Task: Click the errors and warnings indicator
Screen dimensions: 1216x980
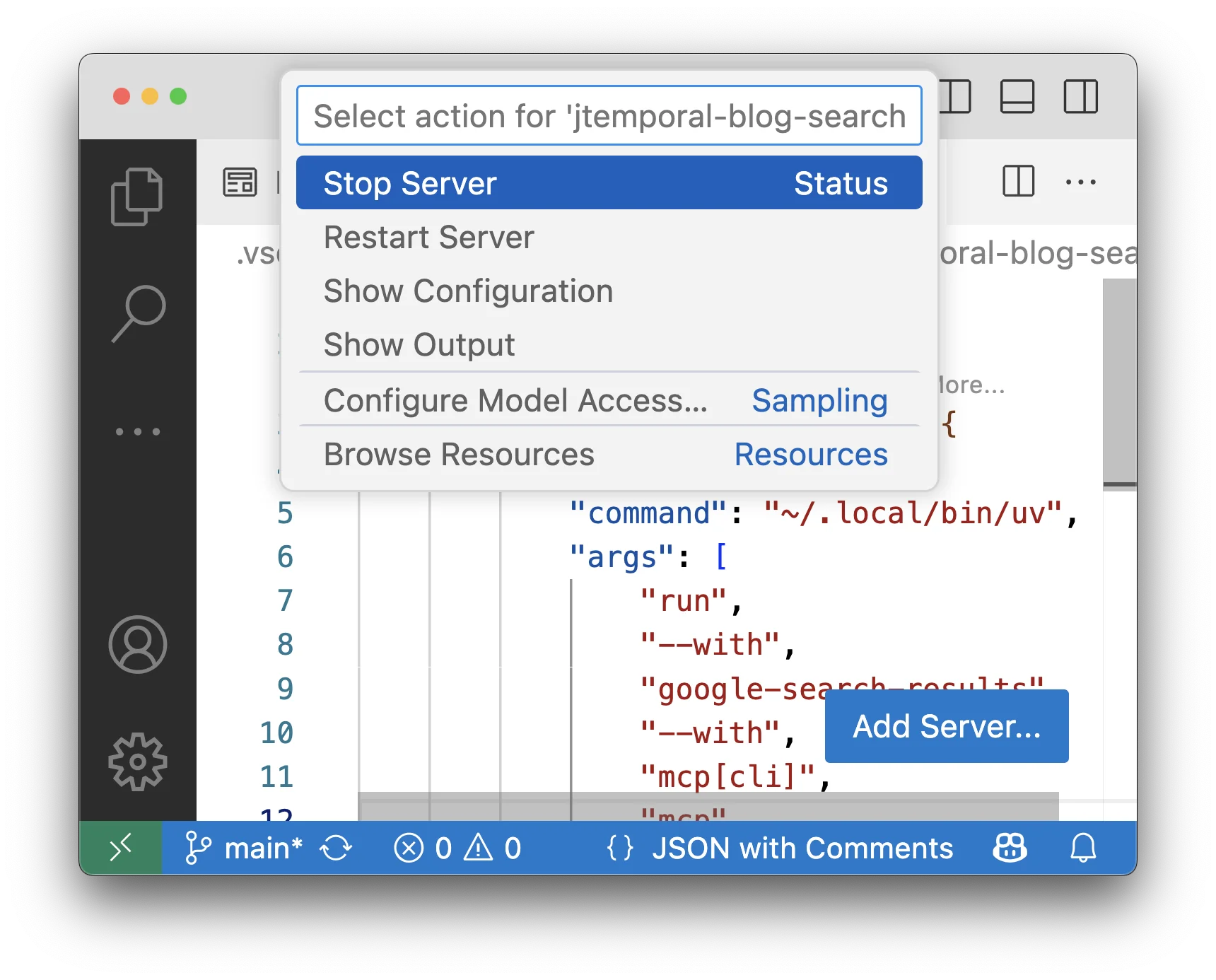Action: (x=457, y=848)
